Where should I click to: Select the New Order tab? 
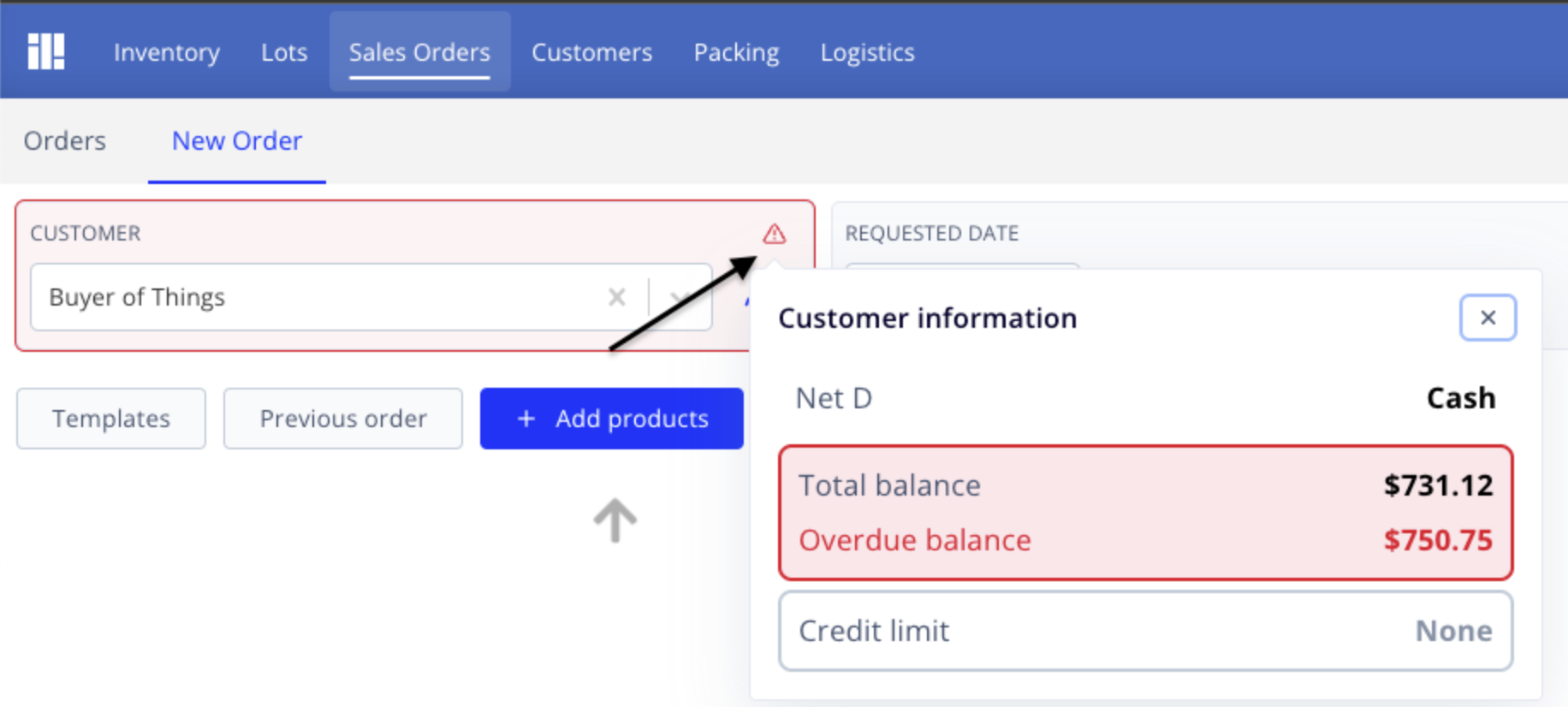(237, 140)
